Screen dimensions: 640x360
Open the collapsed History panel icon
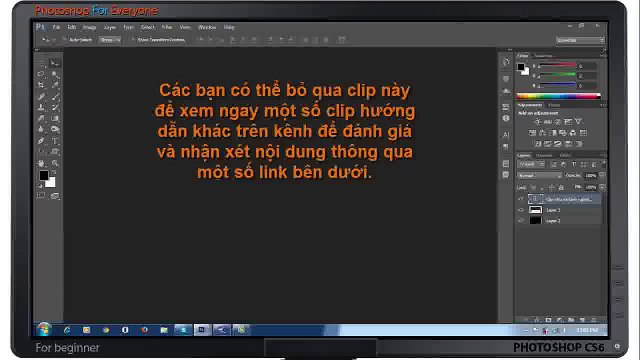click(506, 62)
